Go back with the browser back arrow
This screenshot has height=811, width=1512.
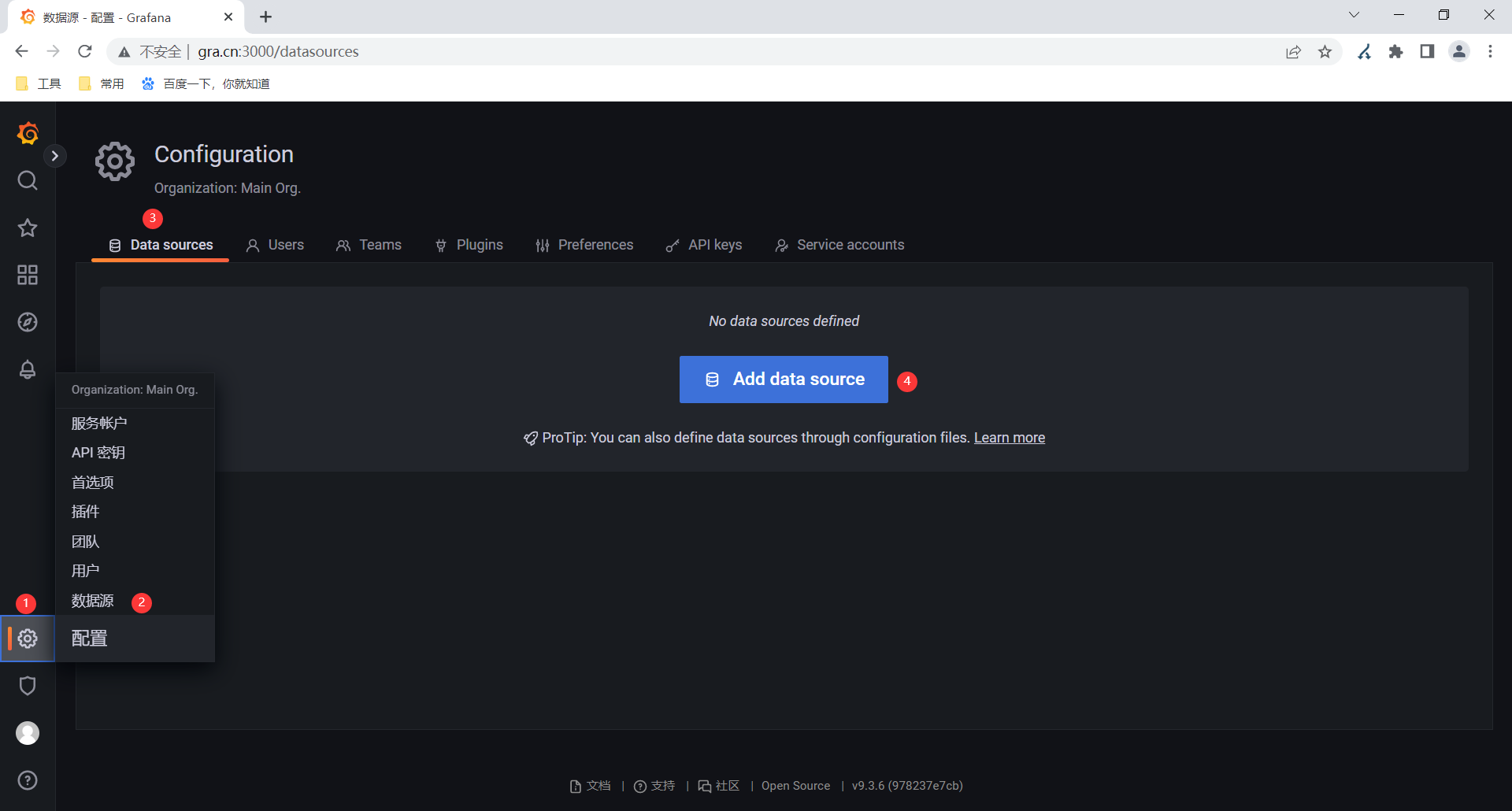click(x=21, y=51)
